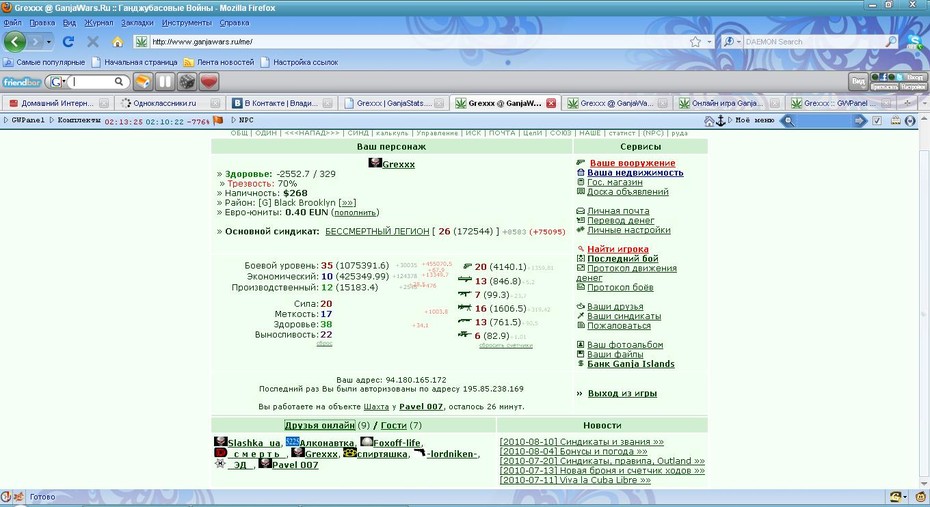The width and height of the screenshot is (930, 507).
Task: Expand the Моё меню menu
Action: 751,120
